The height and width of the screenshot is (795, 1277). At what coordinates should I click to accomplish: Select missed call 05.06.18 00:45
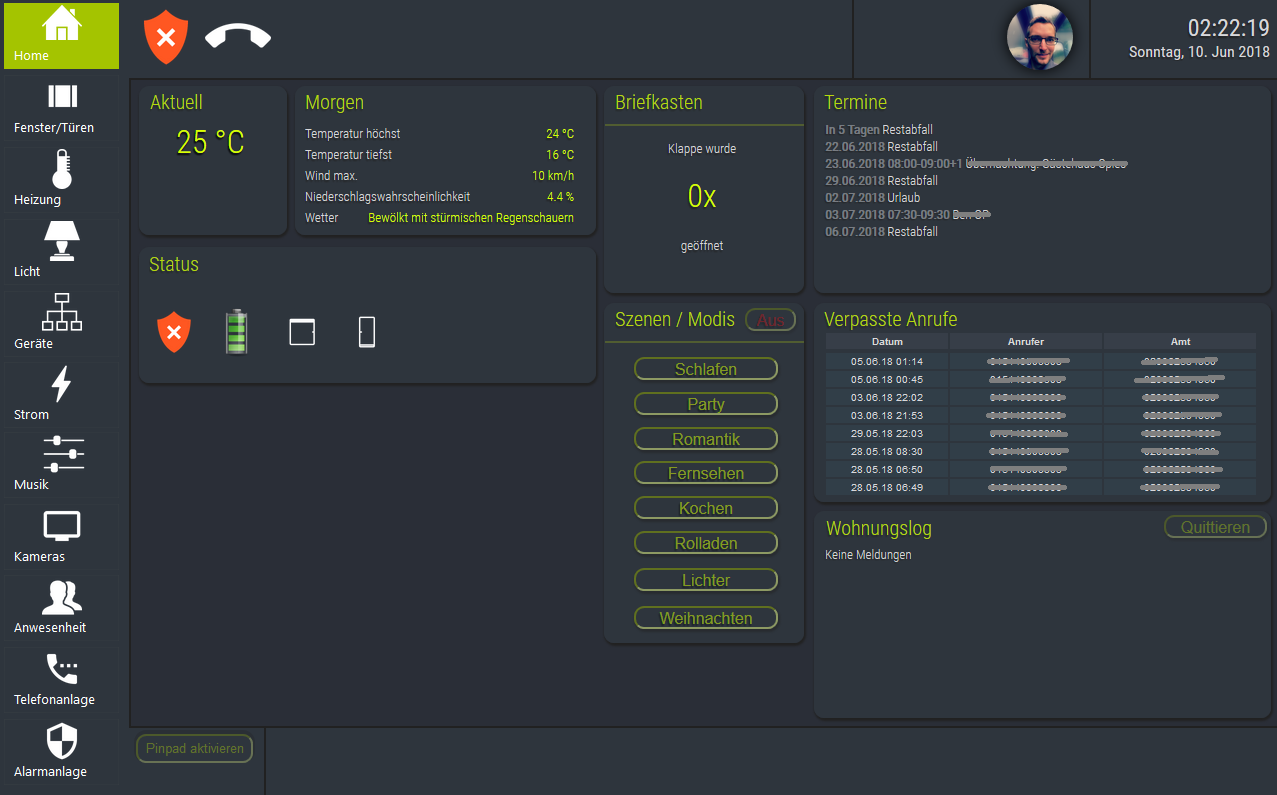coord(1041,379)
